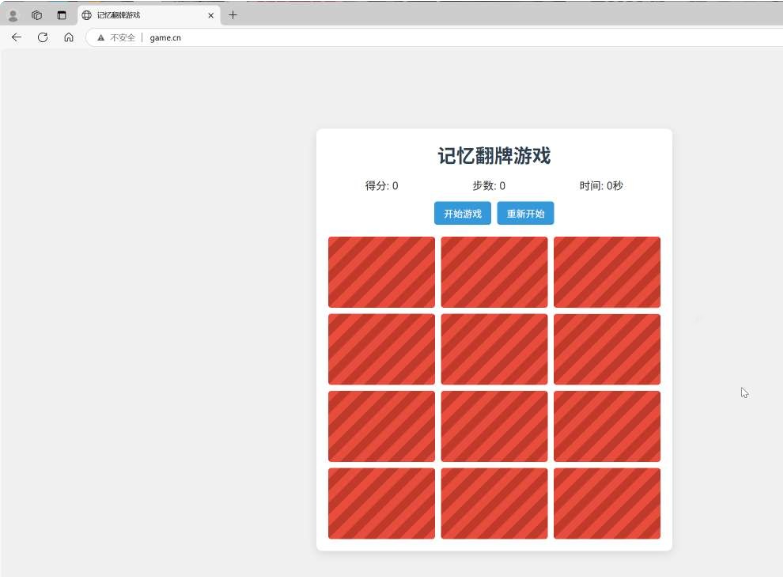Select the 记忆翻牌游戏 browser tab
This screenshot has height=577, width=783.
[140, 15]
